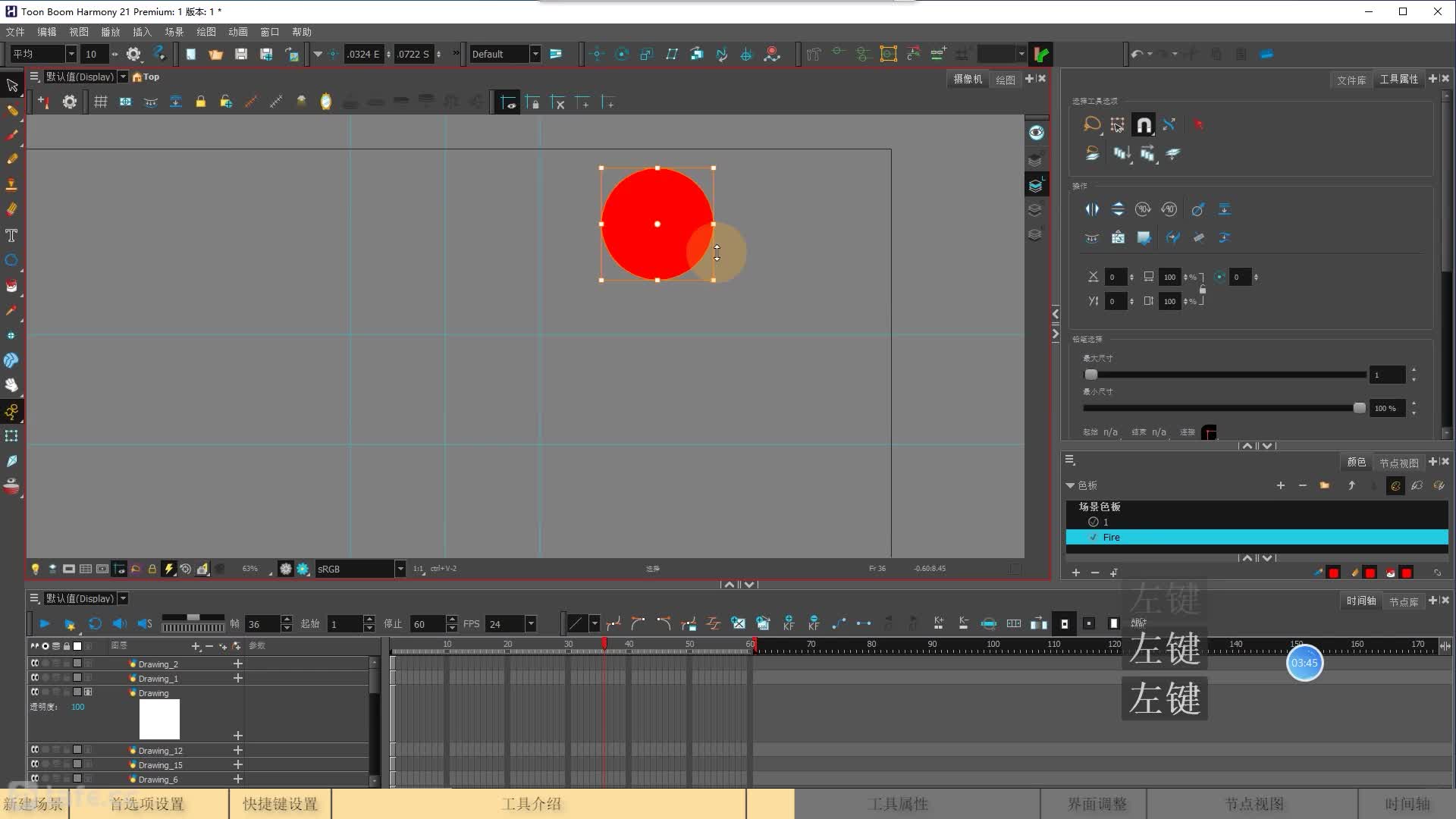
Task: Select the Text tool
Action: [11, 236]
